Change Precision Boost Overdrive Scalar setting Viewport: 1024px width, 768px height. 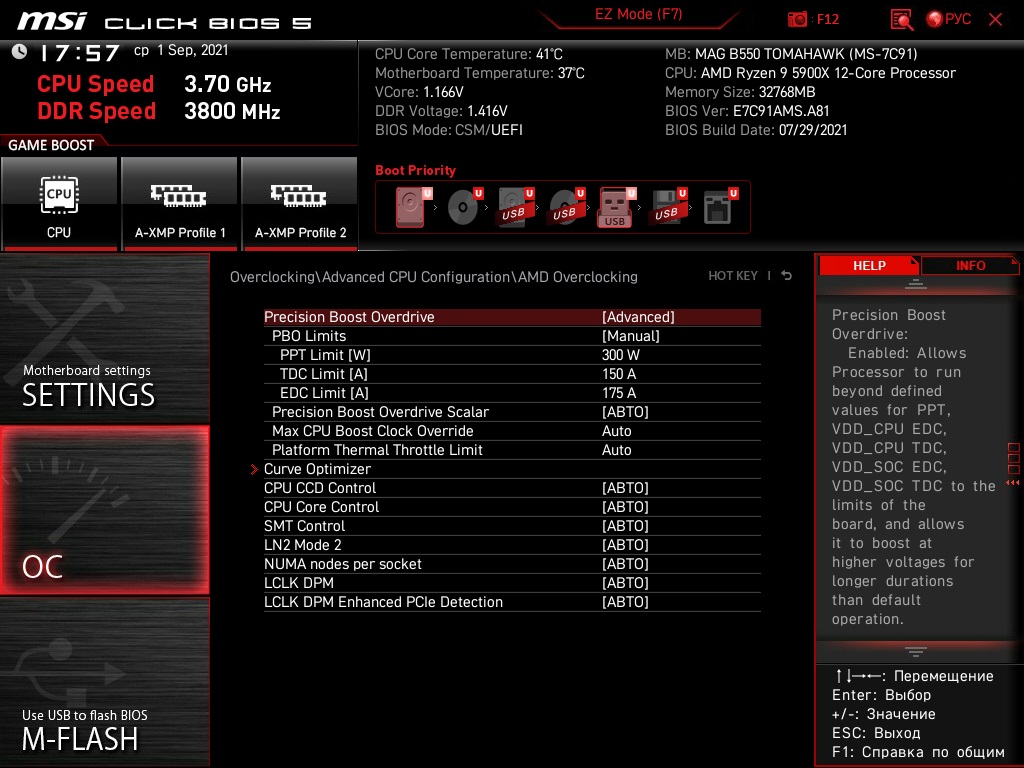(x=512, y=412)
